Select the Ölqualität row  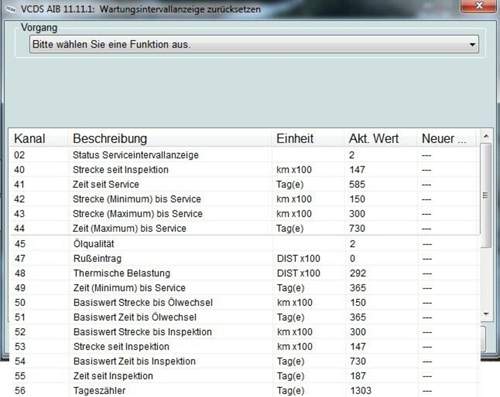tap(245, 244)
